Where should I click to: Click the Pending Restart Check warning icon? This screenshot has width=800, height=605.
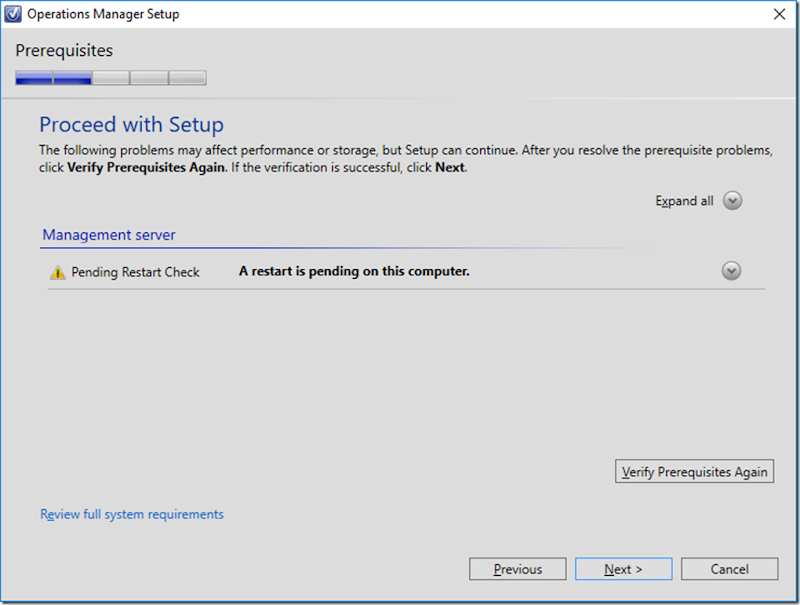tap(58, 272)
